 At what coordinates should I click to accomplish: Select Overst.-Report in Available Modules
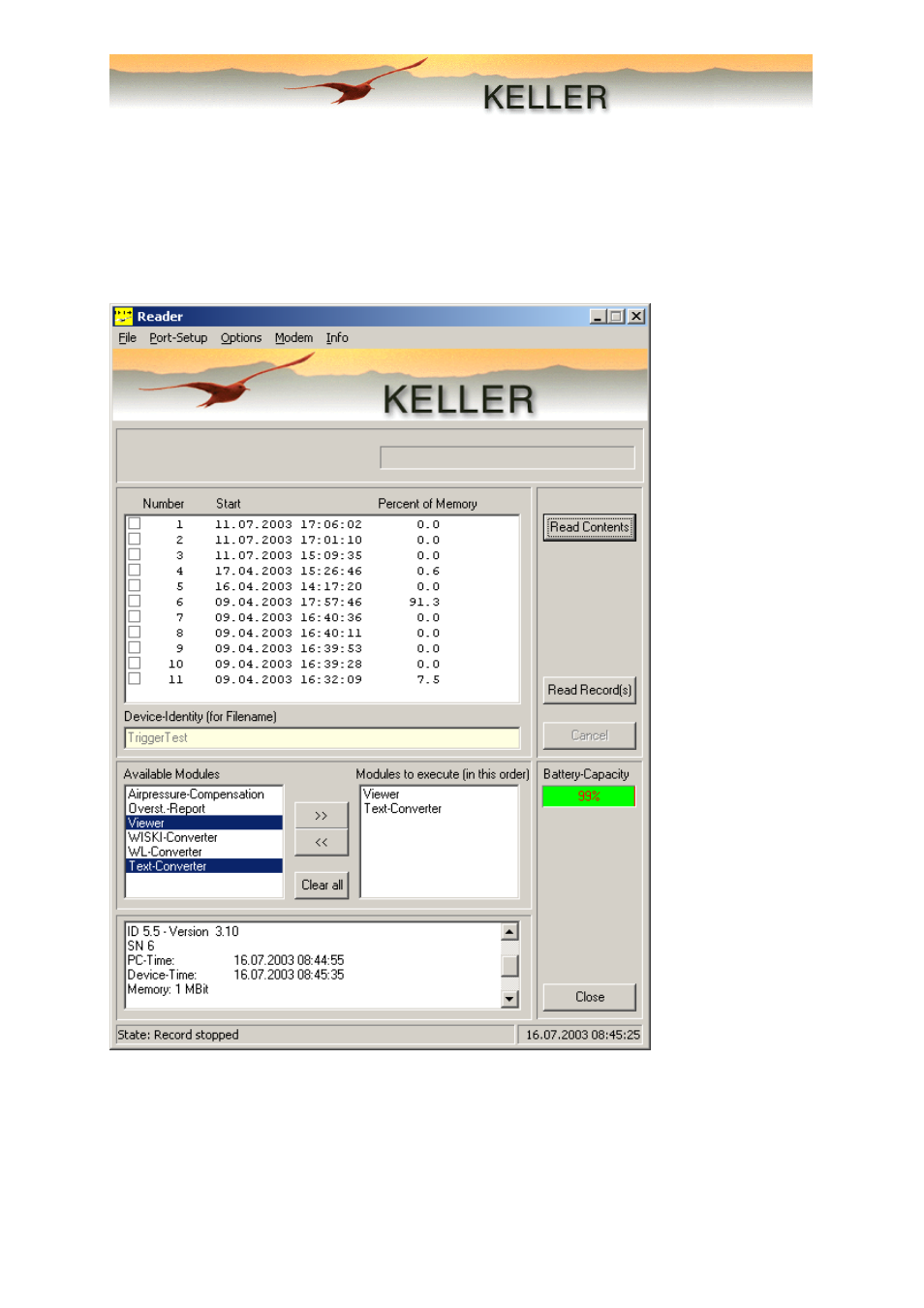coord(204,809)
